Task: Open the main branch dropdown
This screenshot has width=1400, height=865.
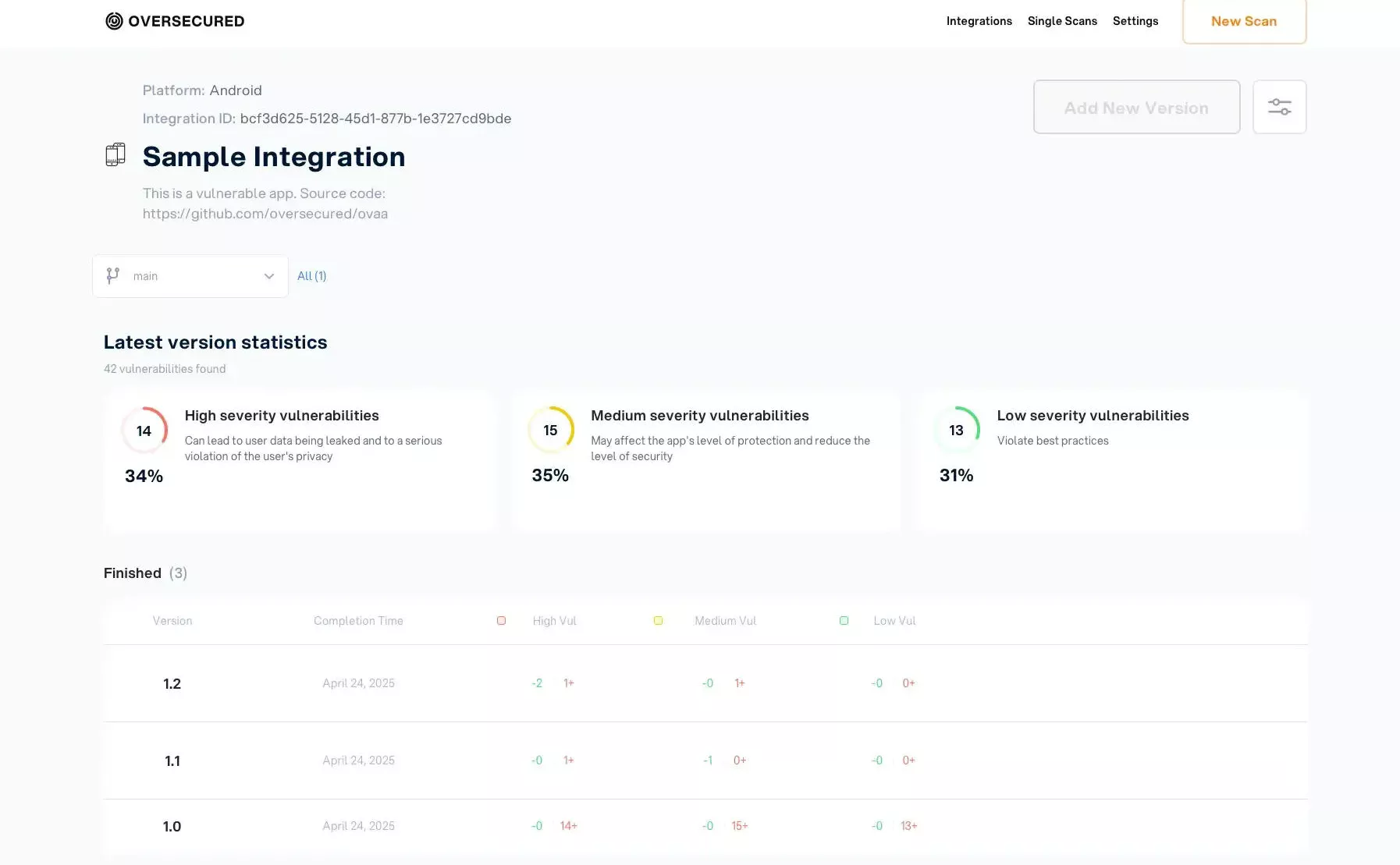Action: pyautogui.click(x=189, y=275)
